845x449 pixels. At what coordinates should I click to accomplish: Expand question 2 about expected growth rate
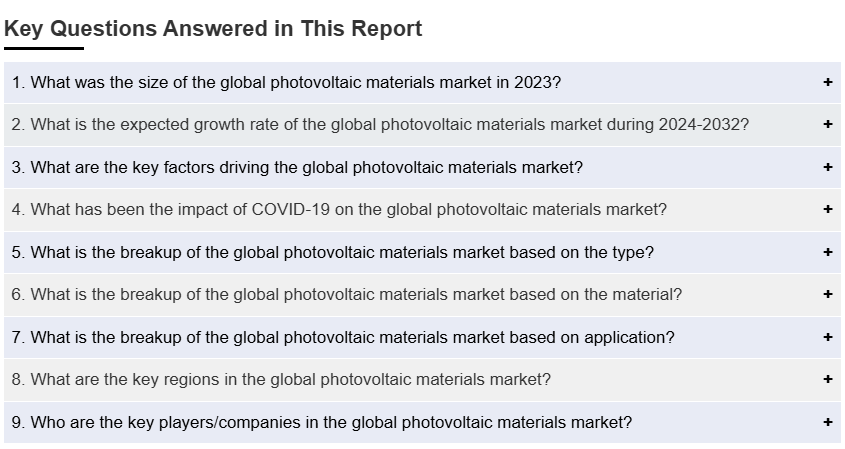tap(380, 125)
